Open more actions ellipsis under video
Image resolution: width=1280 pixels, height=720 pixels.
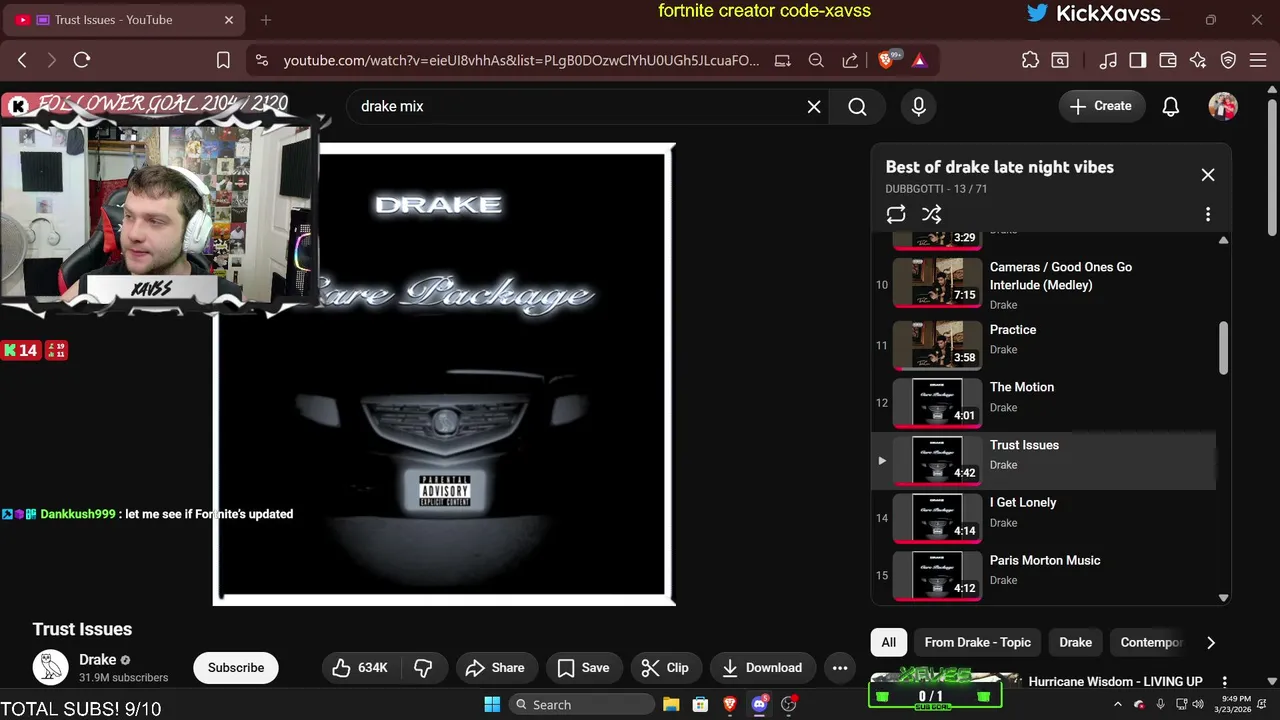(840, 668)
